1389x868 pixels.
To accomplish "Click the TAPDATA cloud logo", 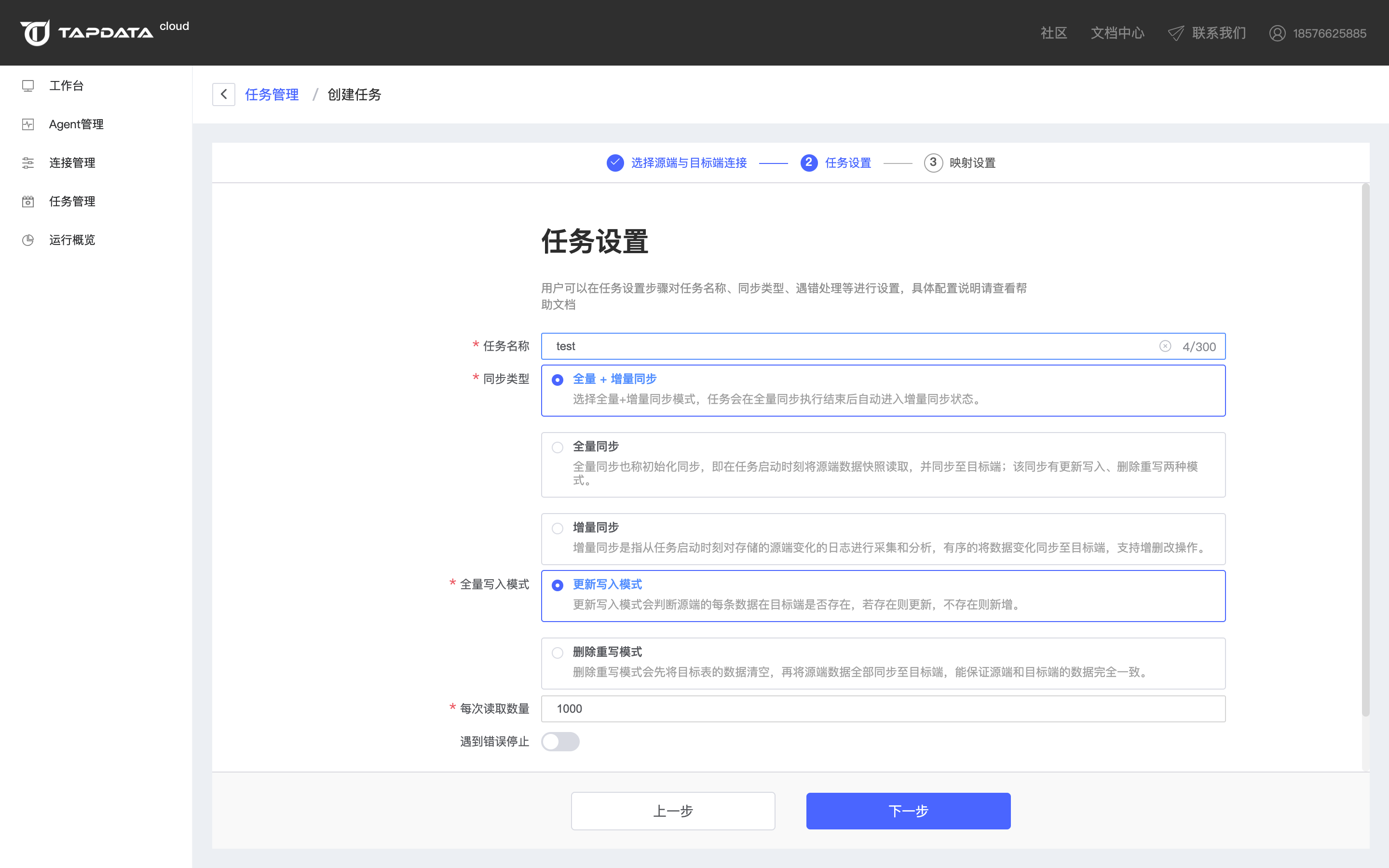I will coord(105,32).
